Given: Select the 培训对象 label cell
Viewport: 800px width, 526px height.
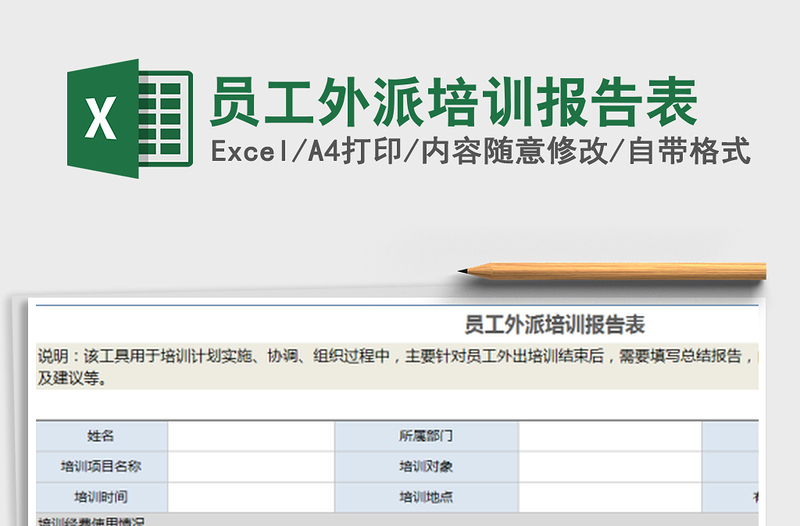Looking at the screenshot, I should pyautogui.click(x=427, y=466).
